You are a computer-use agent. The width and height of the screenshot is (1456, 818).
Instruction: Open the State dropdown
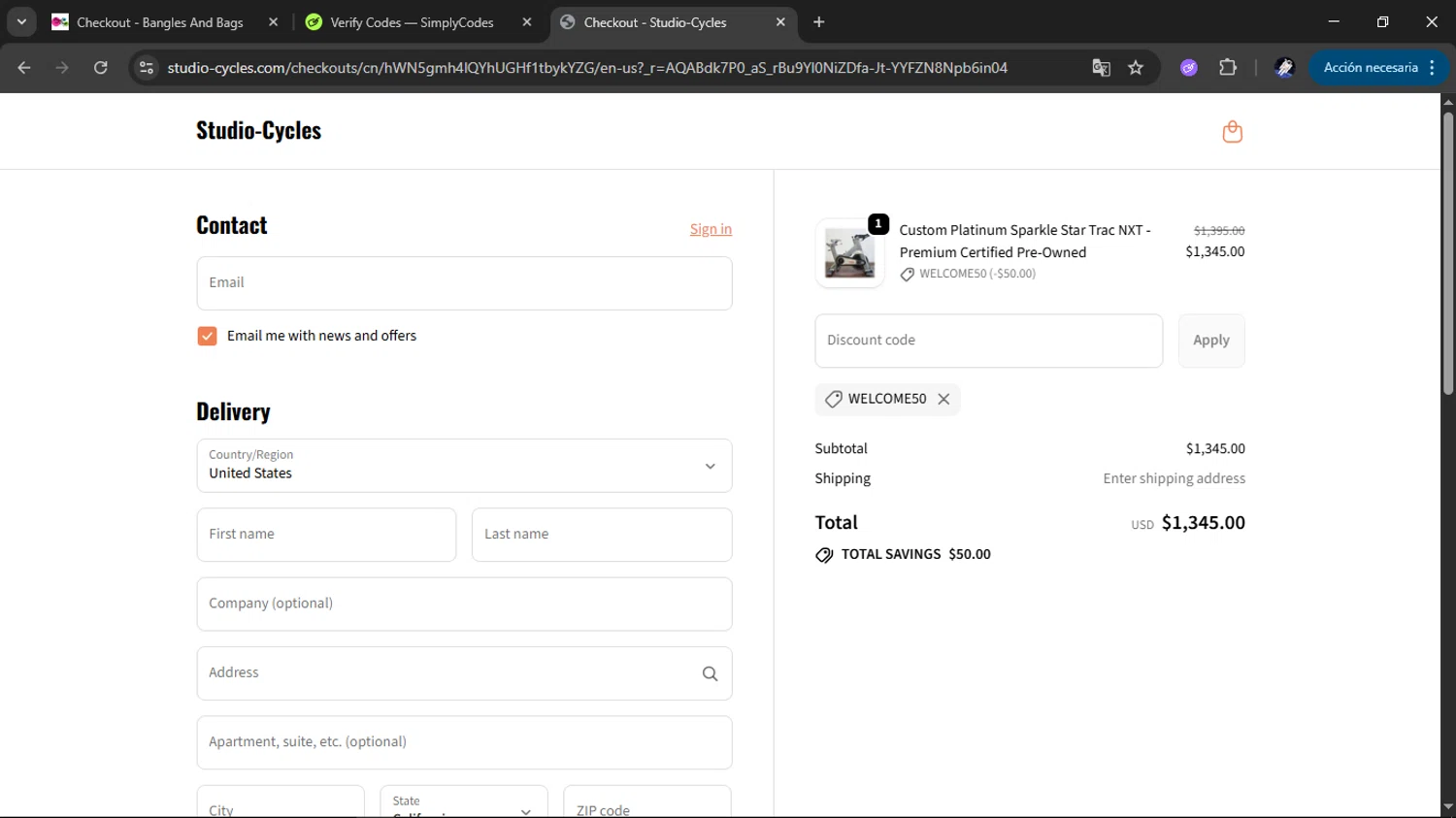click(464, 802)
